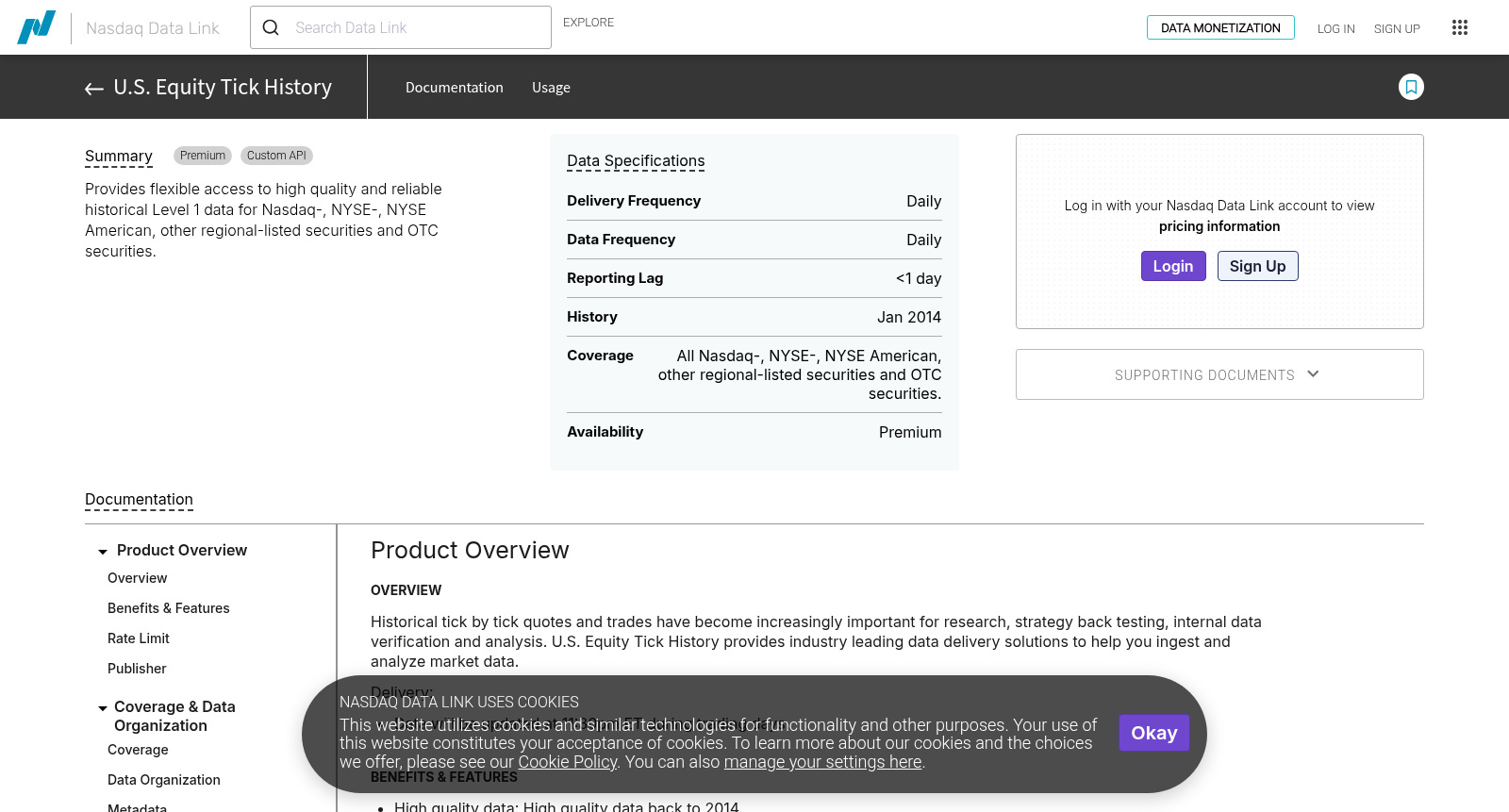Expand the Supporting Documents dropdown

pos(1219,374)
